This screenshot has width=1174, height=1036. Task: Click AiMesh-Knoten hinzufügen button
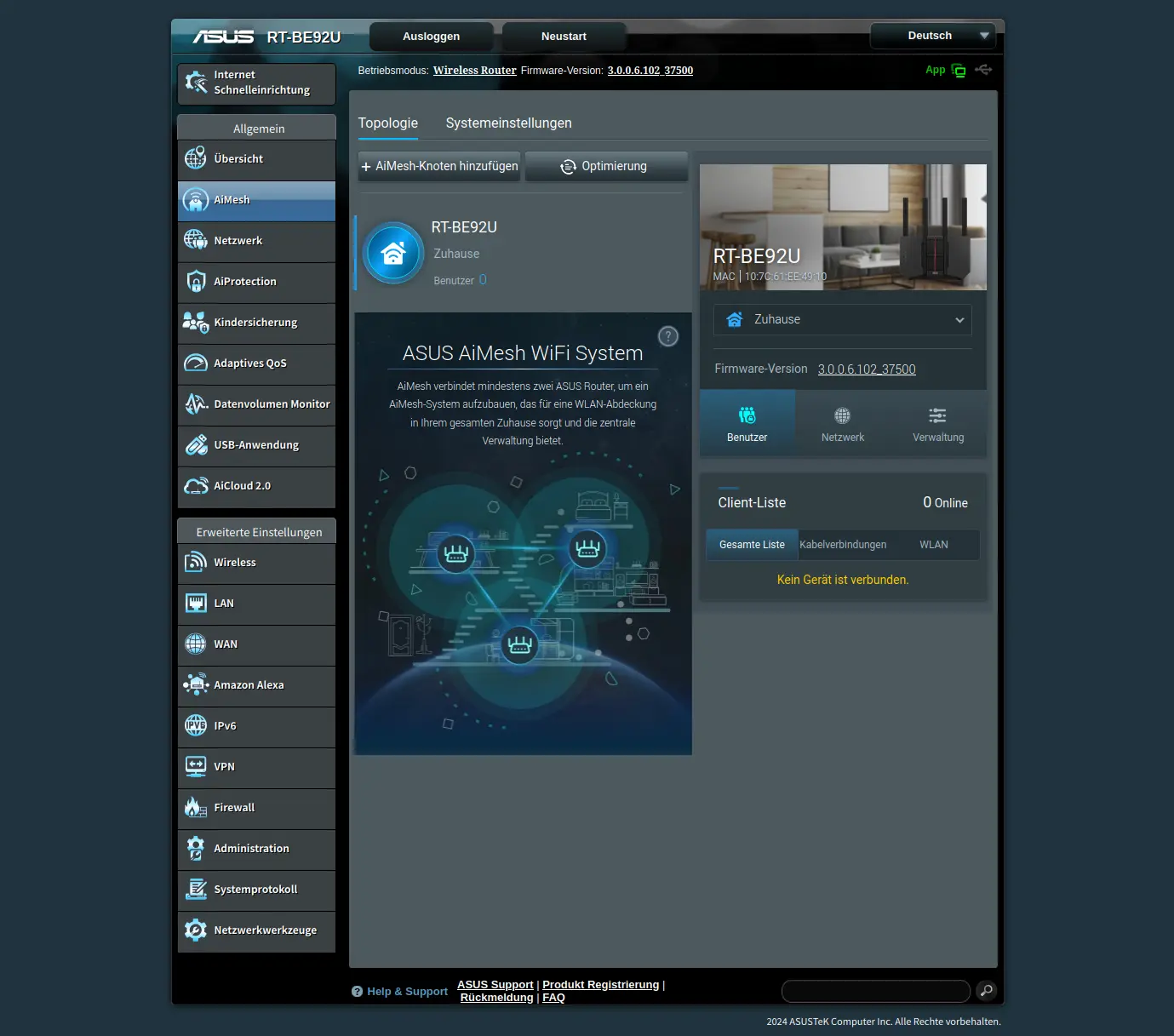(438, 167)
